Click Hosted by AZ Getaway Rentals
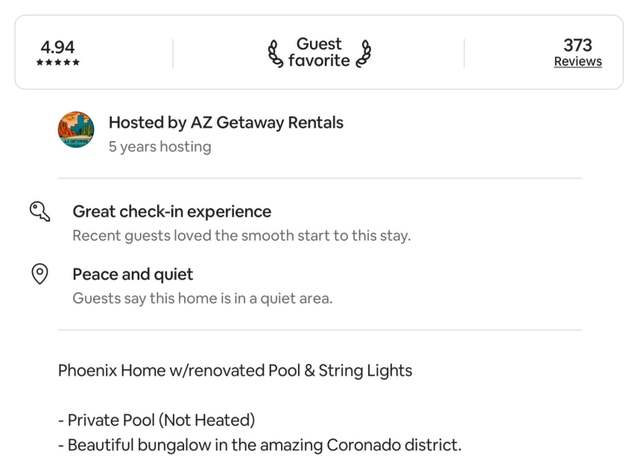 click(x=226, y=122)
